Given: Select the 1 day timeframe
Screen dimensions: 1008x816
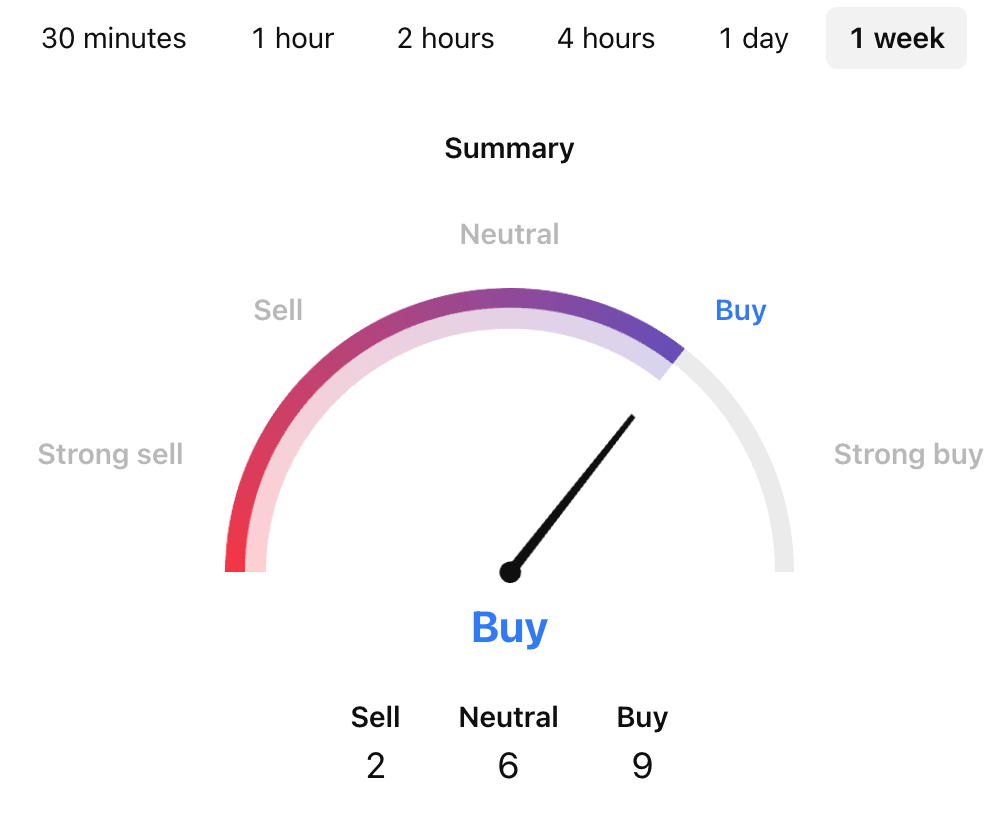Looking at the screenshot, I should click(x=754, y=39).
